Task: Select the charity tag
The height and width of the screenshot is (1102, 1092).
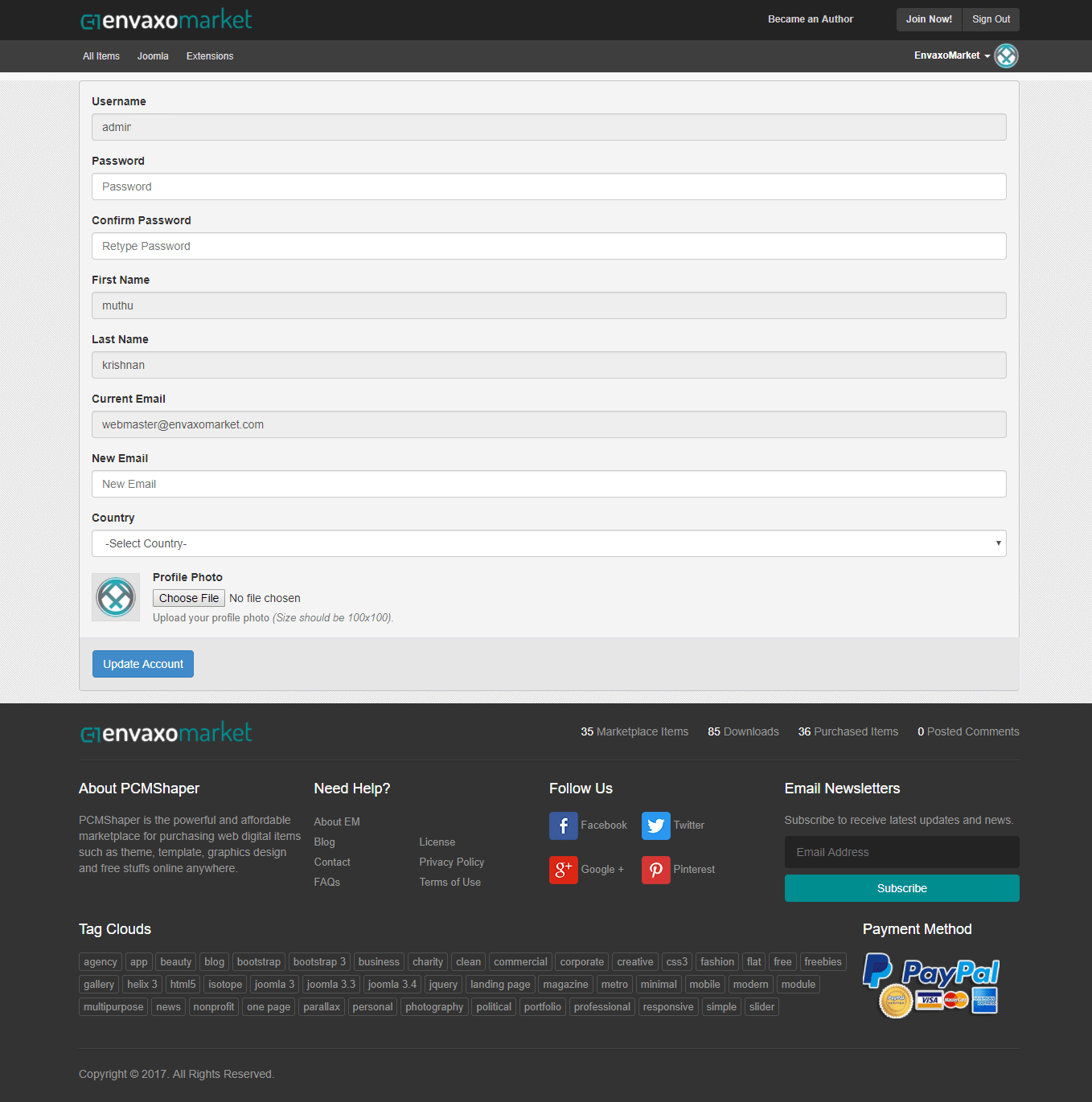Action: [x=428, y=962]
